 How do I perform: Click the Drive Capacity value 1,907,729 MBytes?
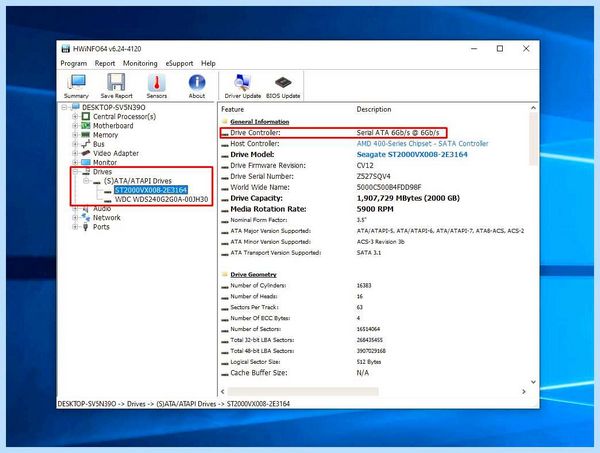[408, 198]
